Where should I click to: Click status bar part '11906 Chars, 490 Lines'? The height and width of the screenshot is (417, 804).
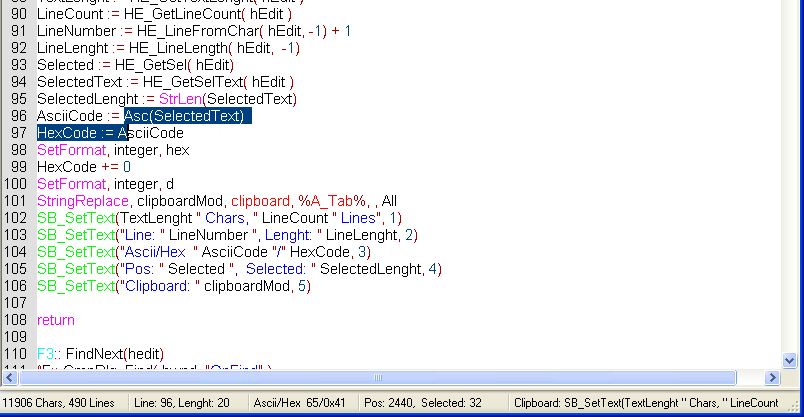(x=58, y=403)
